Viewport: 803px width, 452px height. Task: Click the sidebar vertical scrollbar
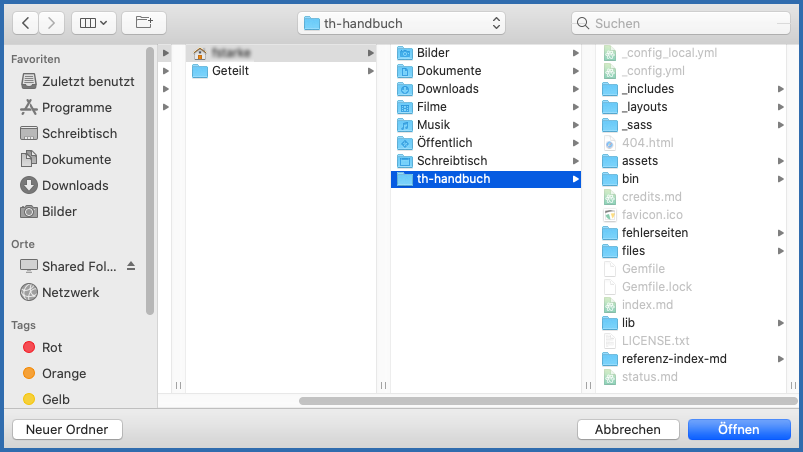click(x=150, y=180)
